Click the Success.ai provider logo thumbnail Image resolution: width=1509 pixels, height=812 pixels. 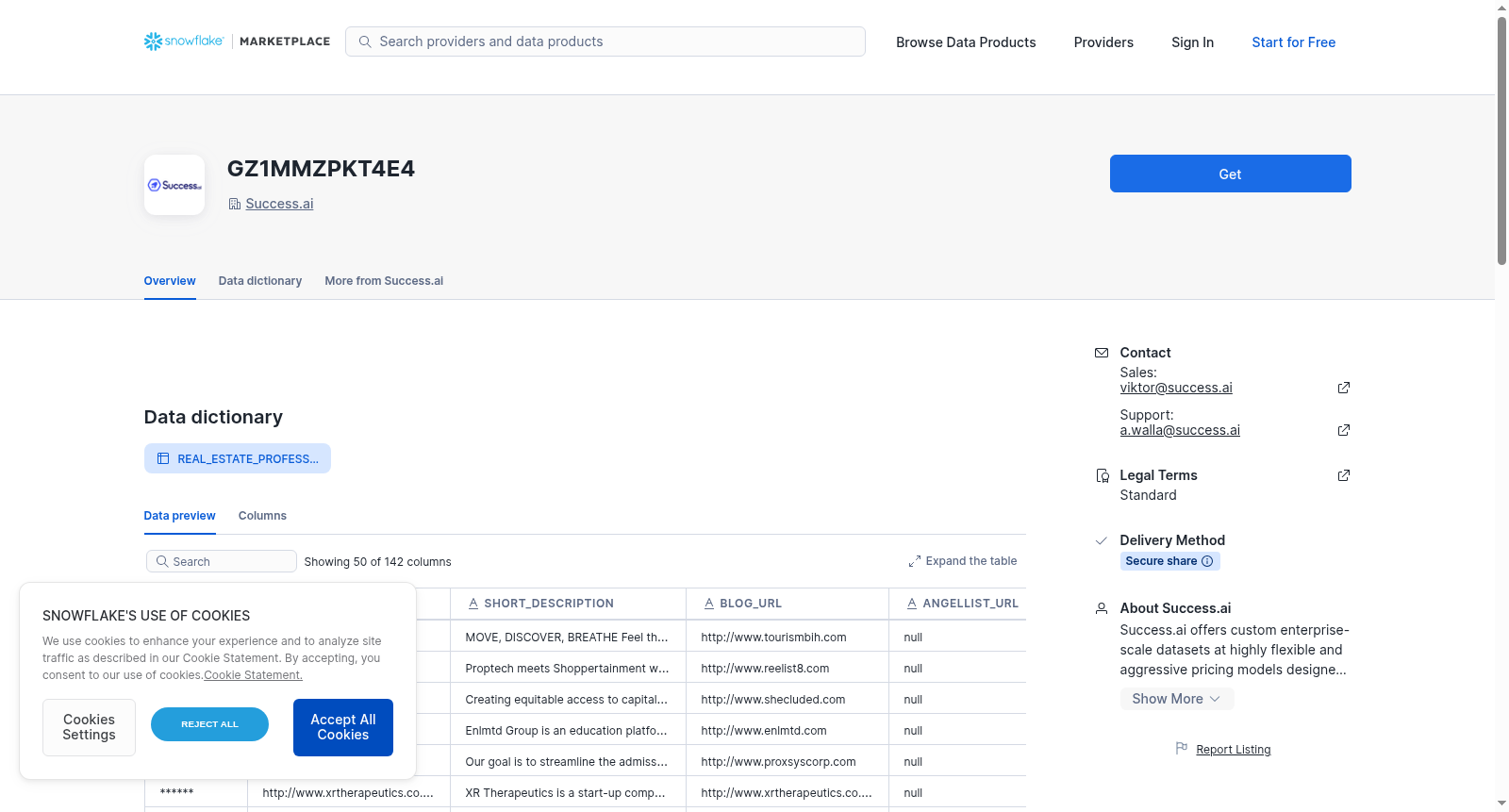pyautogui.click(x=174, y=185)
